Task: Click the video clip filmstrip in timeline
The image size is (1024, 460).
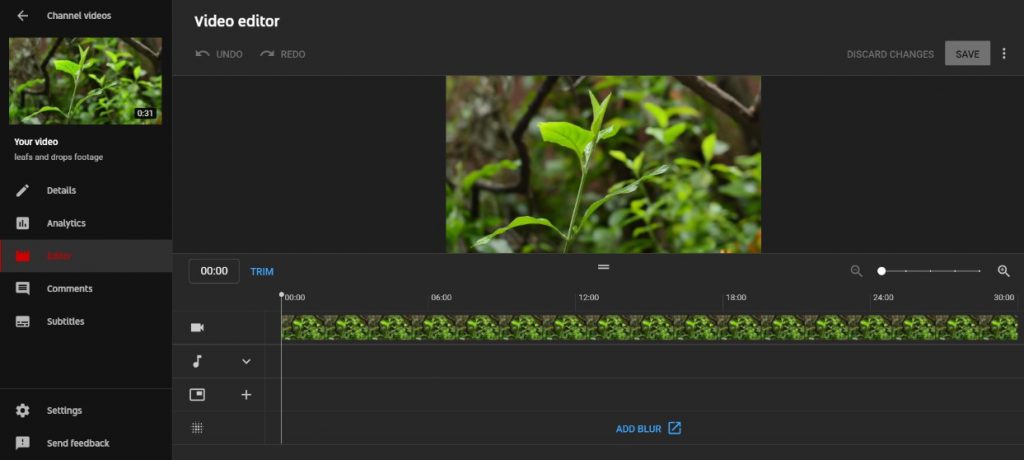Action: point(649,327)
